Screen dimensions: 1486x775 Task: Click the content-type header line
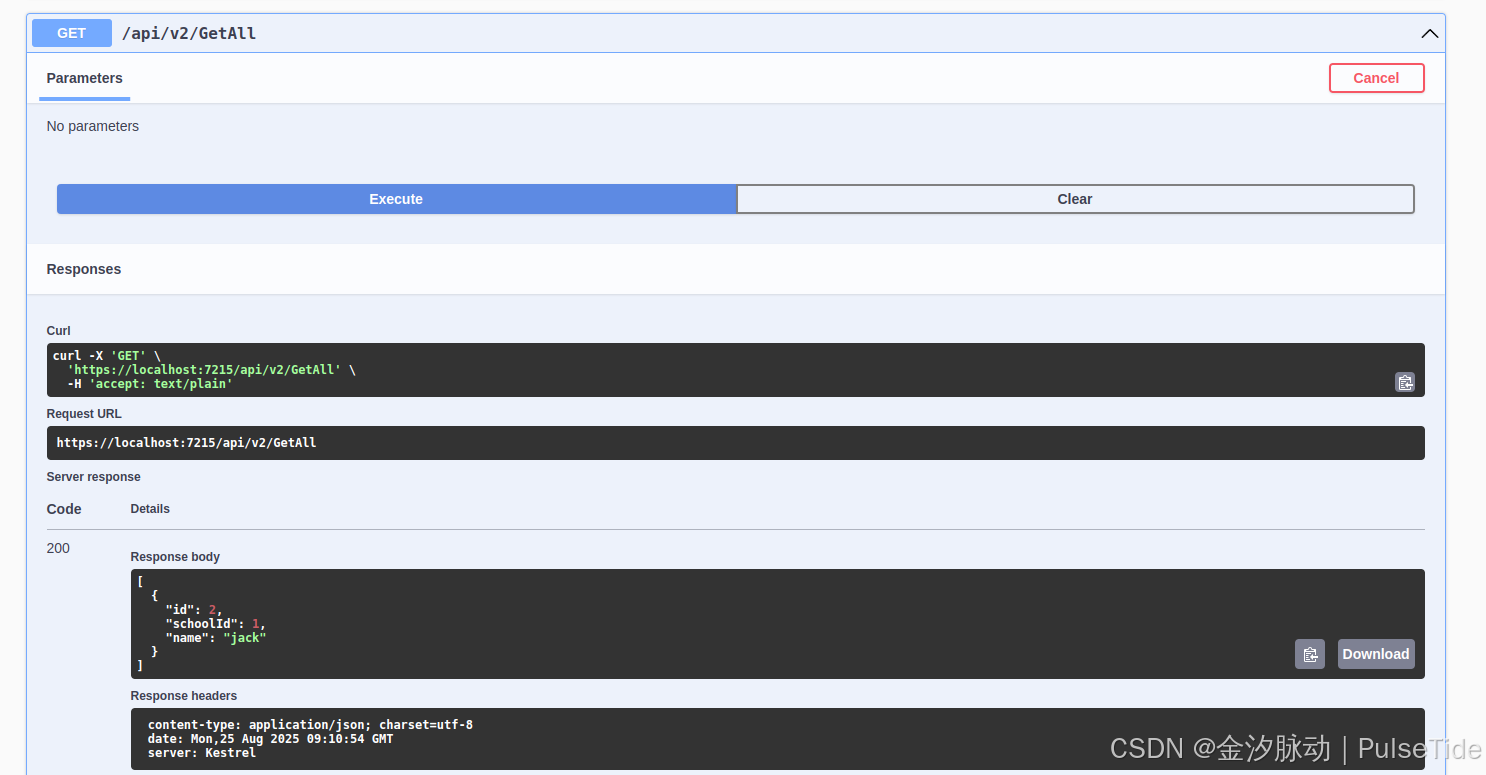coord(310,725)
